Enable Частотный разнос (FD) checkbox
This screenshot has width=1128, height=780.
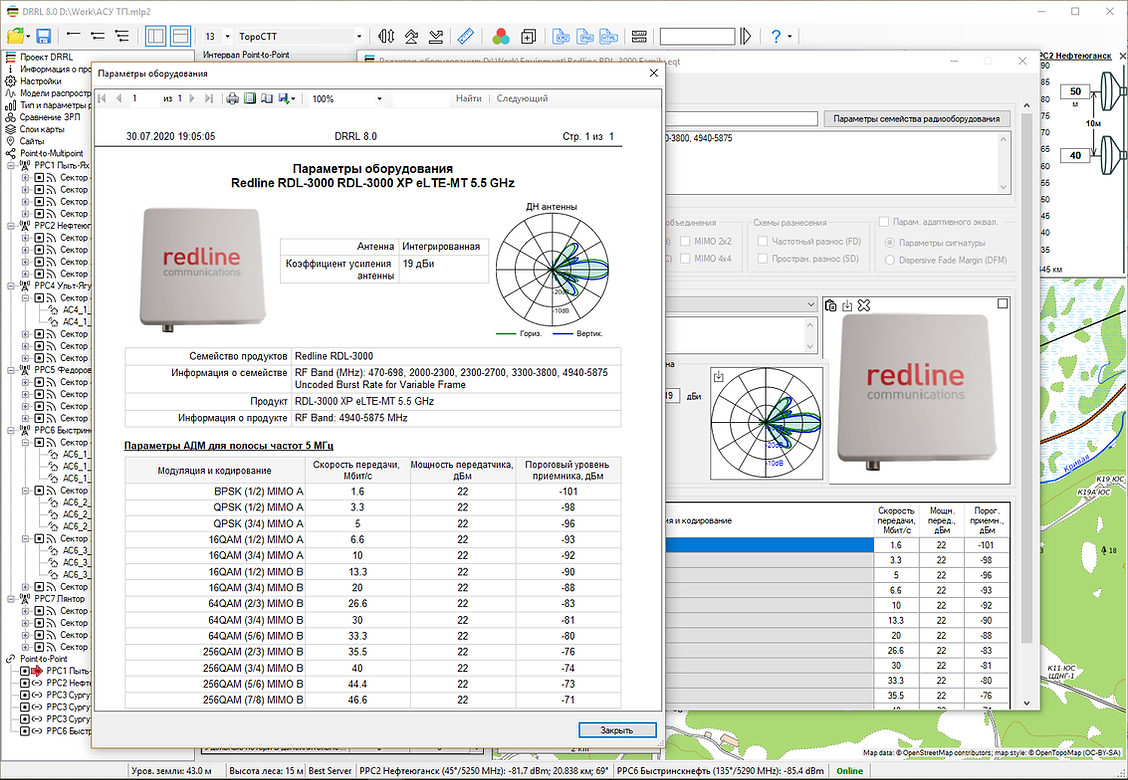[x=763, y=241]
